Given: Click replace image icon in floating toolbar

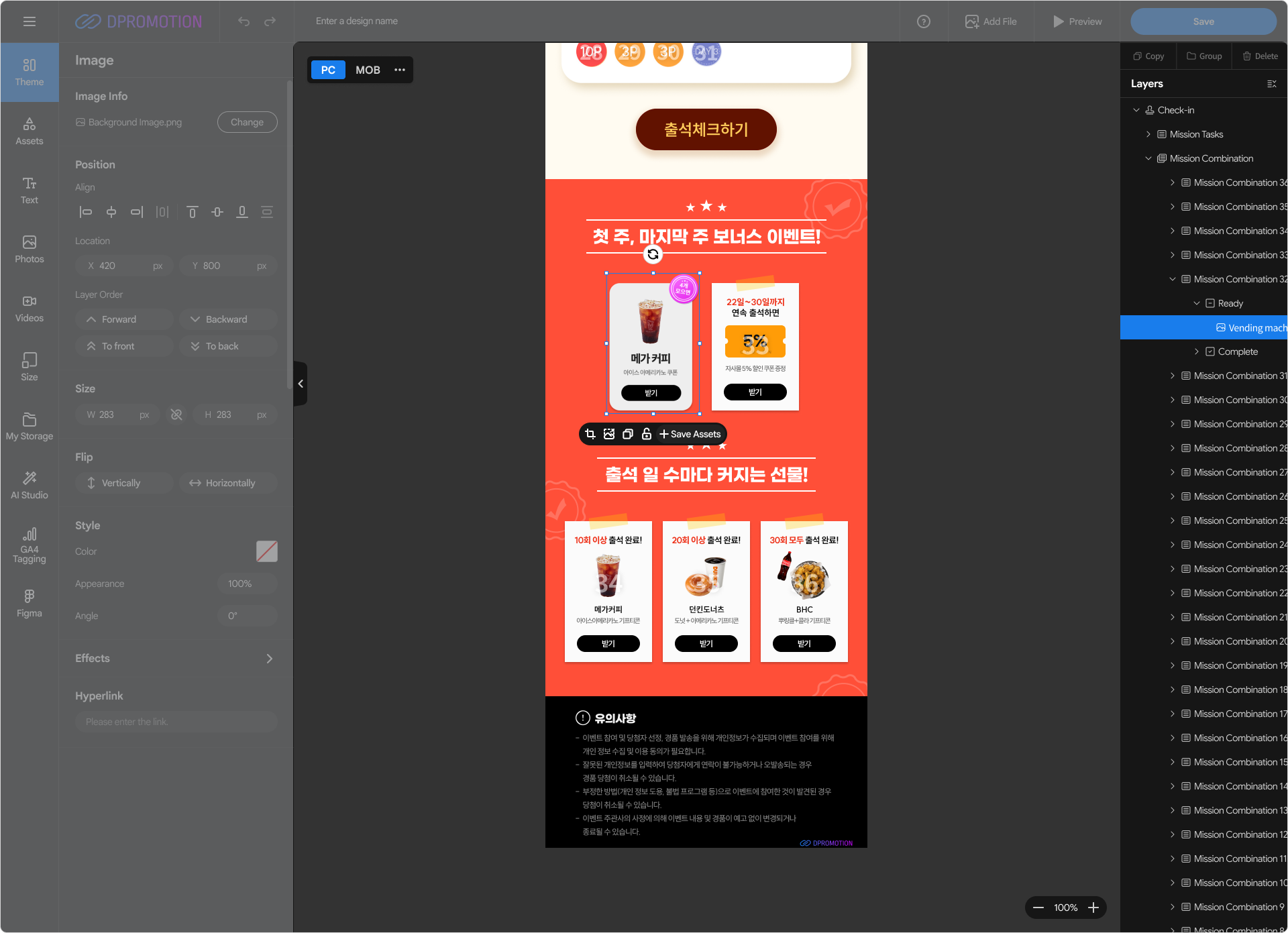Looking at the screenshot, I should pyautogui.click(x=609, y=434).
